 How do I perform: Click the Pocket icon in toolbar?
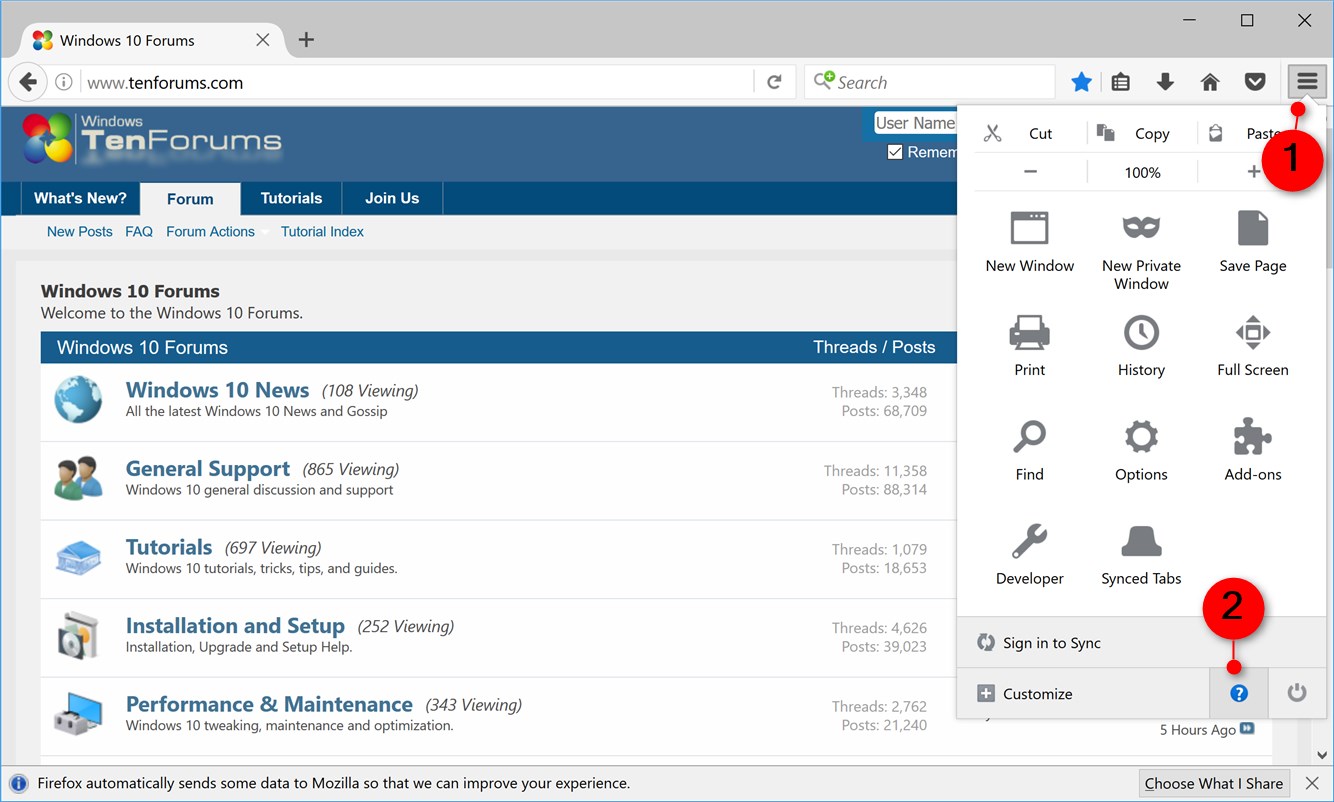pos(1255,82)
